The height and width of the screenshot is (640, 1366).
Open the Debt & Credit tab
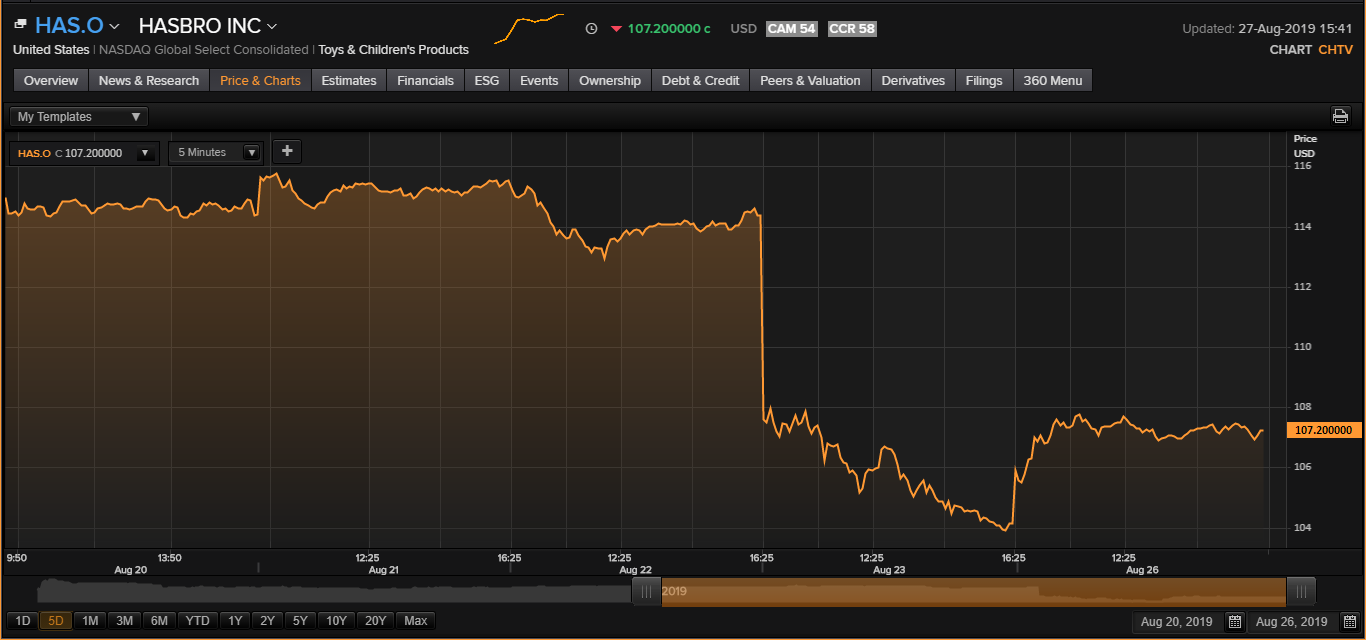click(x=701, y=80)
